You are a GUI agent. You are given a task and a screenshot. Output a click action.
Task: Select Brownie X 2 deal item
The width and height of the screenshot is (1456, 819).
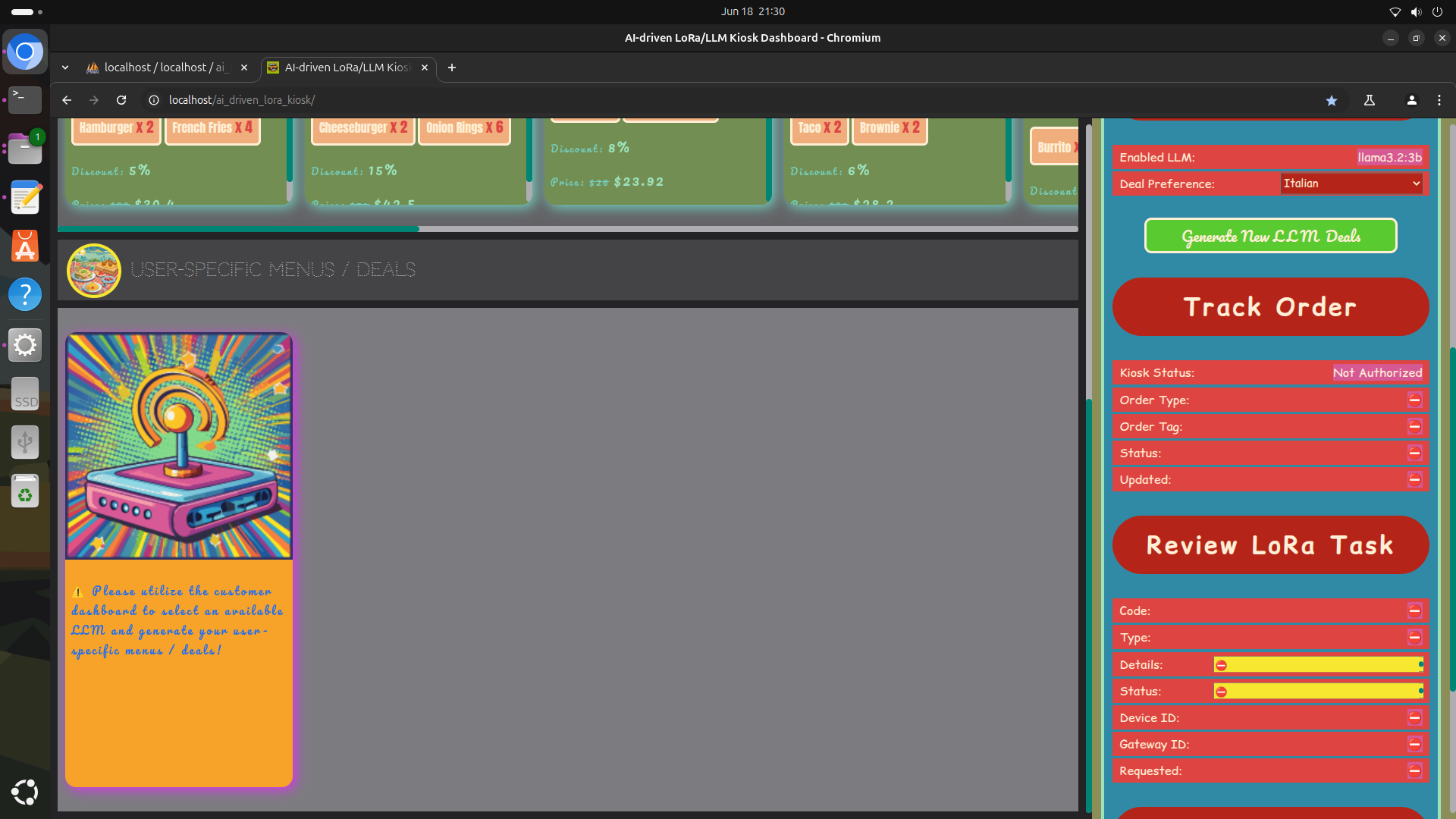[x=890, y=128]
